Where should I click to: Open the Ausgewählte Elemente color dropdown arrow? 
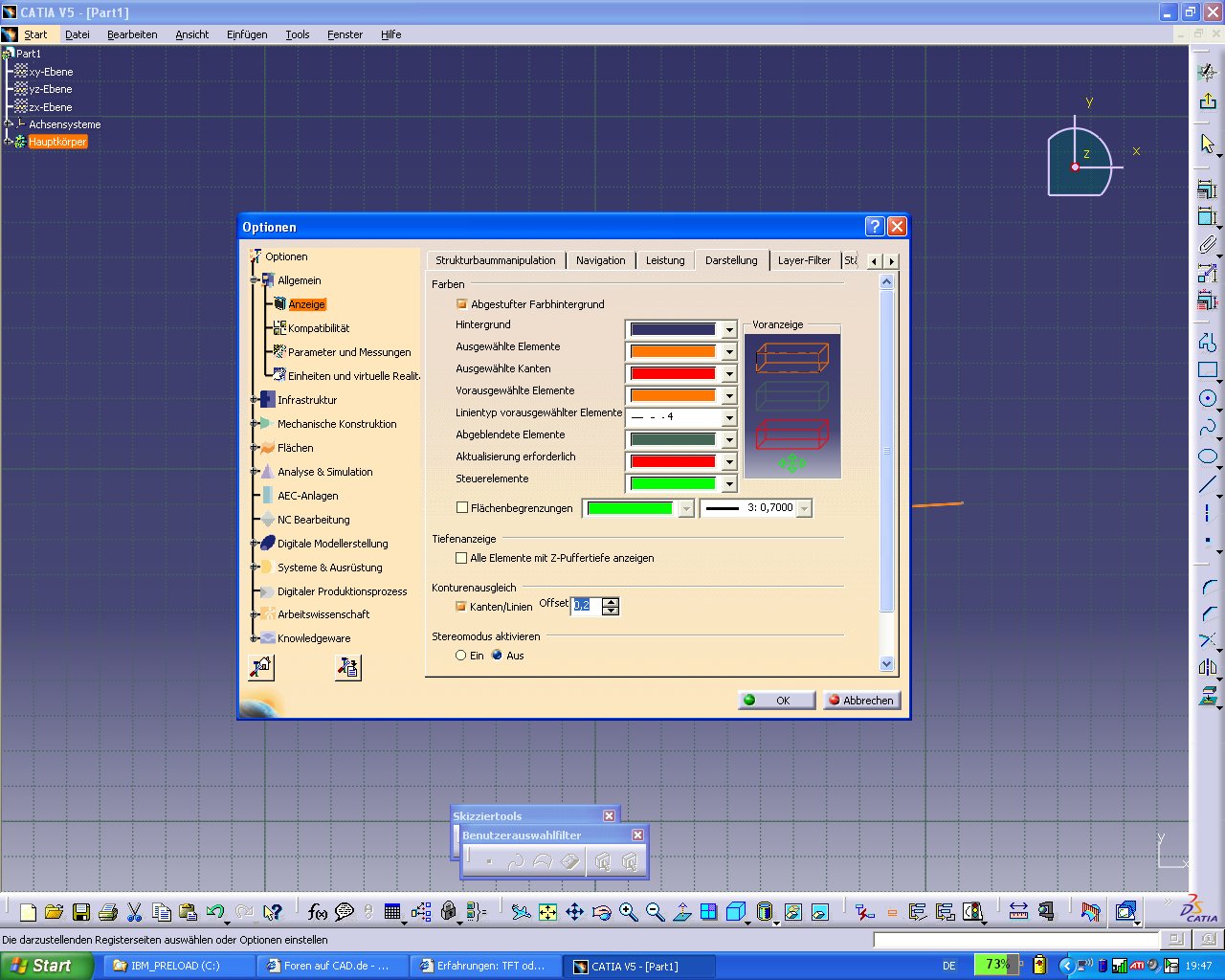729,351
